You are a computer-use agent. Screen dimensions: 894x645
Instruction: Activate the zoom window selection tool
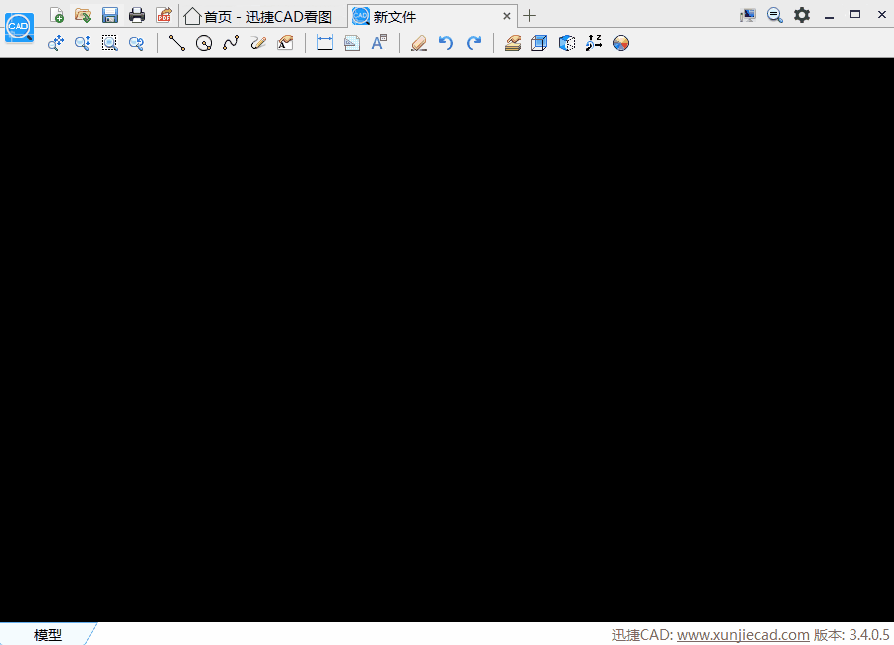tap(110, 43)
